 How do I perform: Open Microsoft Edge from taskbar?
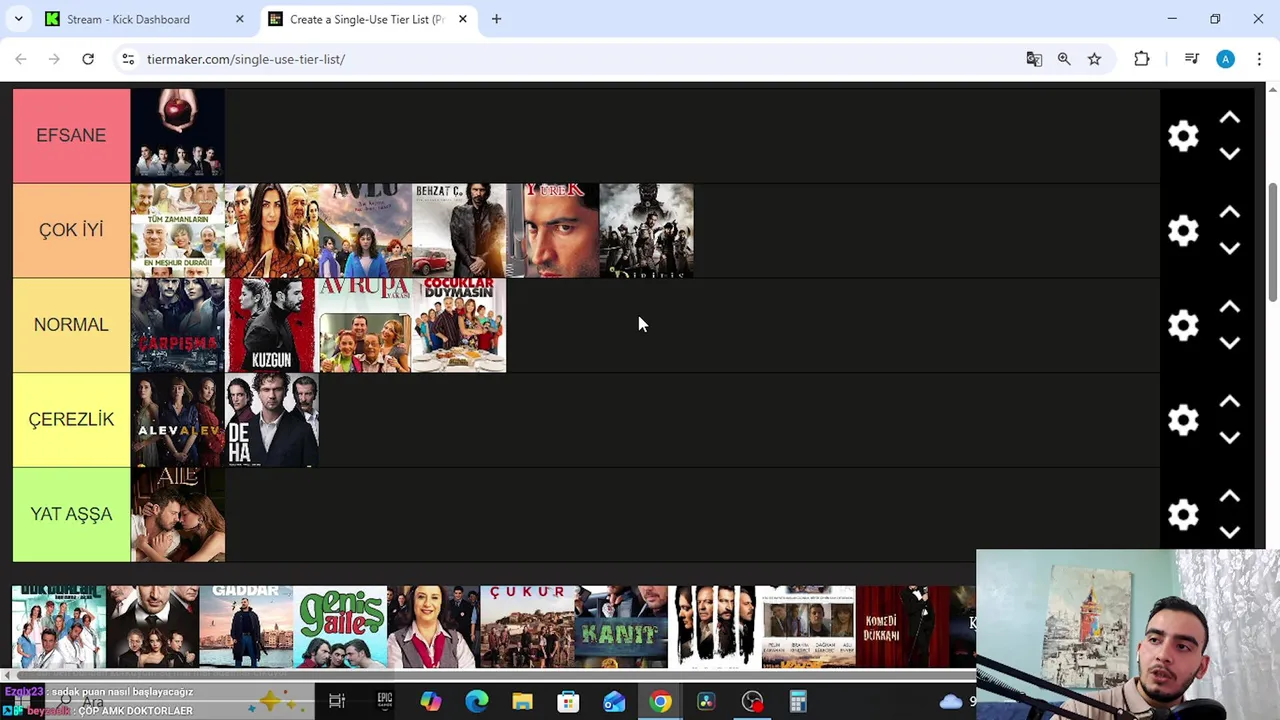coord(476,701)
